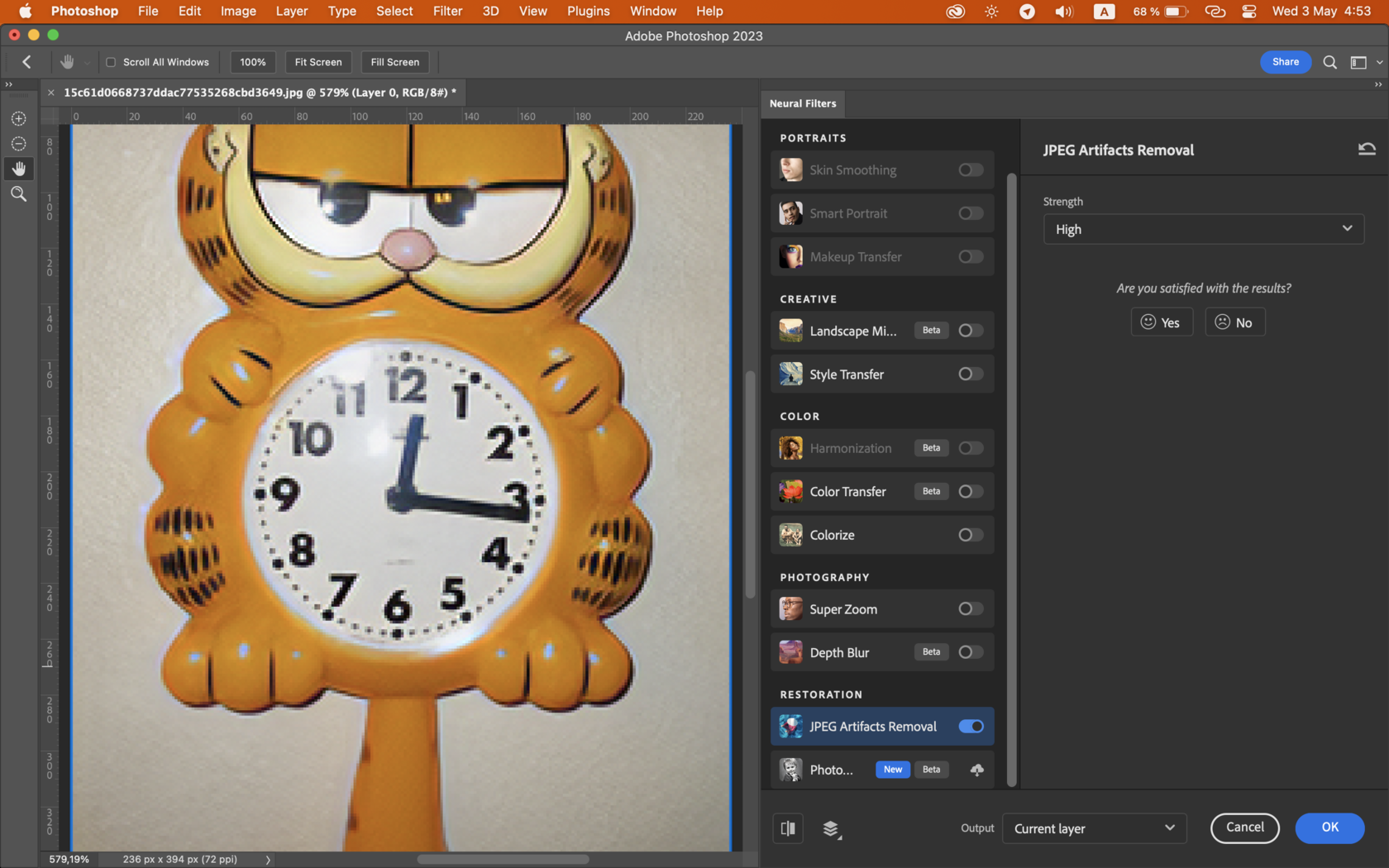Screen dimensions: 1389x868
Task: Expand the collapsed left toolbar
Action: click(x=8, y=84)
